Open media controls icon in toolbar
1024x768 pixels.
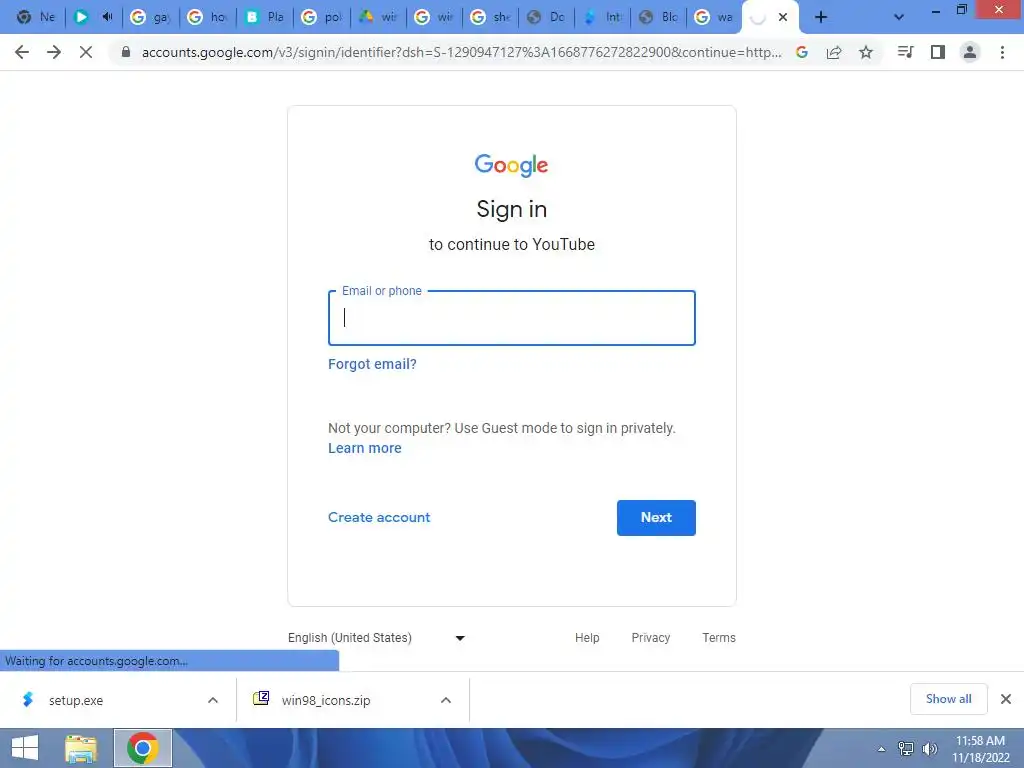point(905,52)
